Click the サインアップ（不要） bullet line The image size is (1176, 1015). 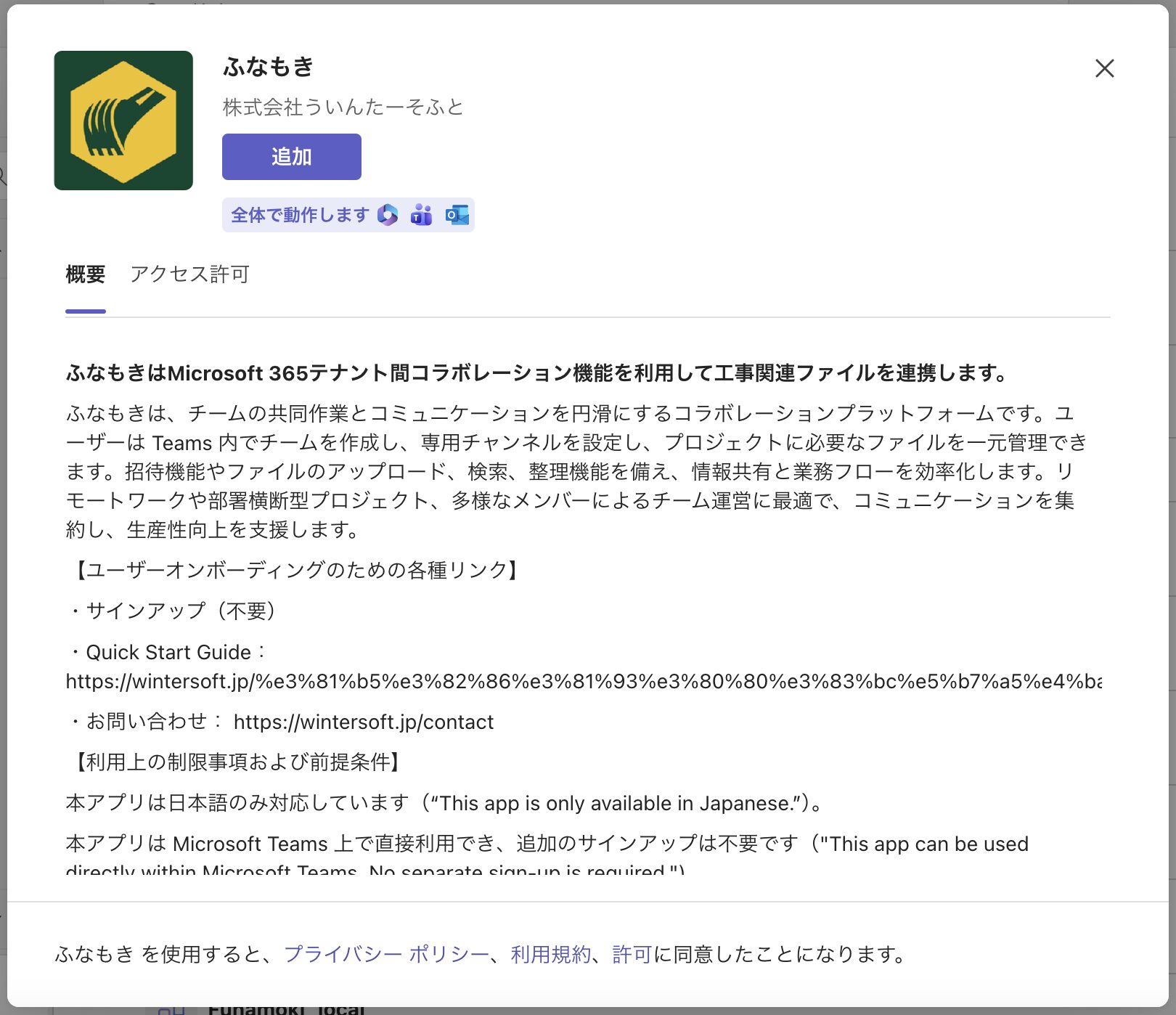pos(174,611)
